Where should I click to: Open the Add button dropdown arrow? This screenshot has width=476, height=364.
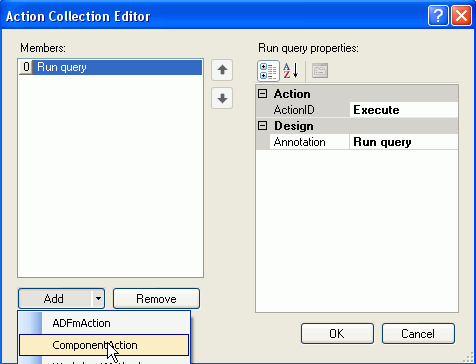click(98, 299)
